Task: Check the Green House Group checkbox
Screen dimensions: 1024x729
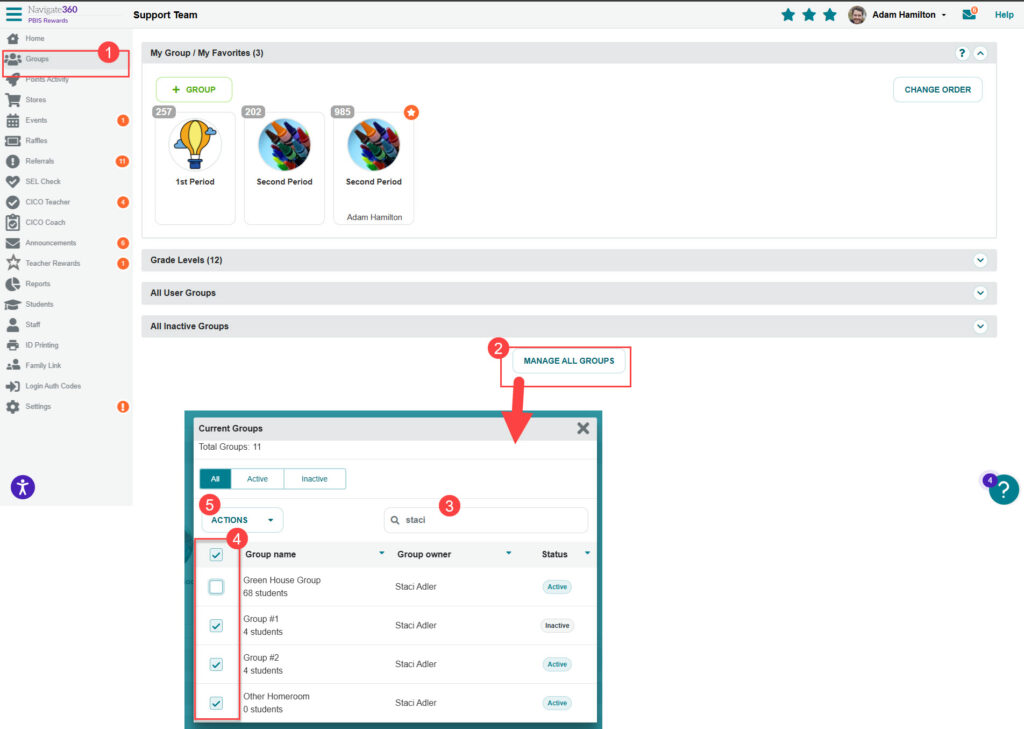Action: click(216, 587)
